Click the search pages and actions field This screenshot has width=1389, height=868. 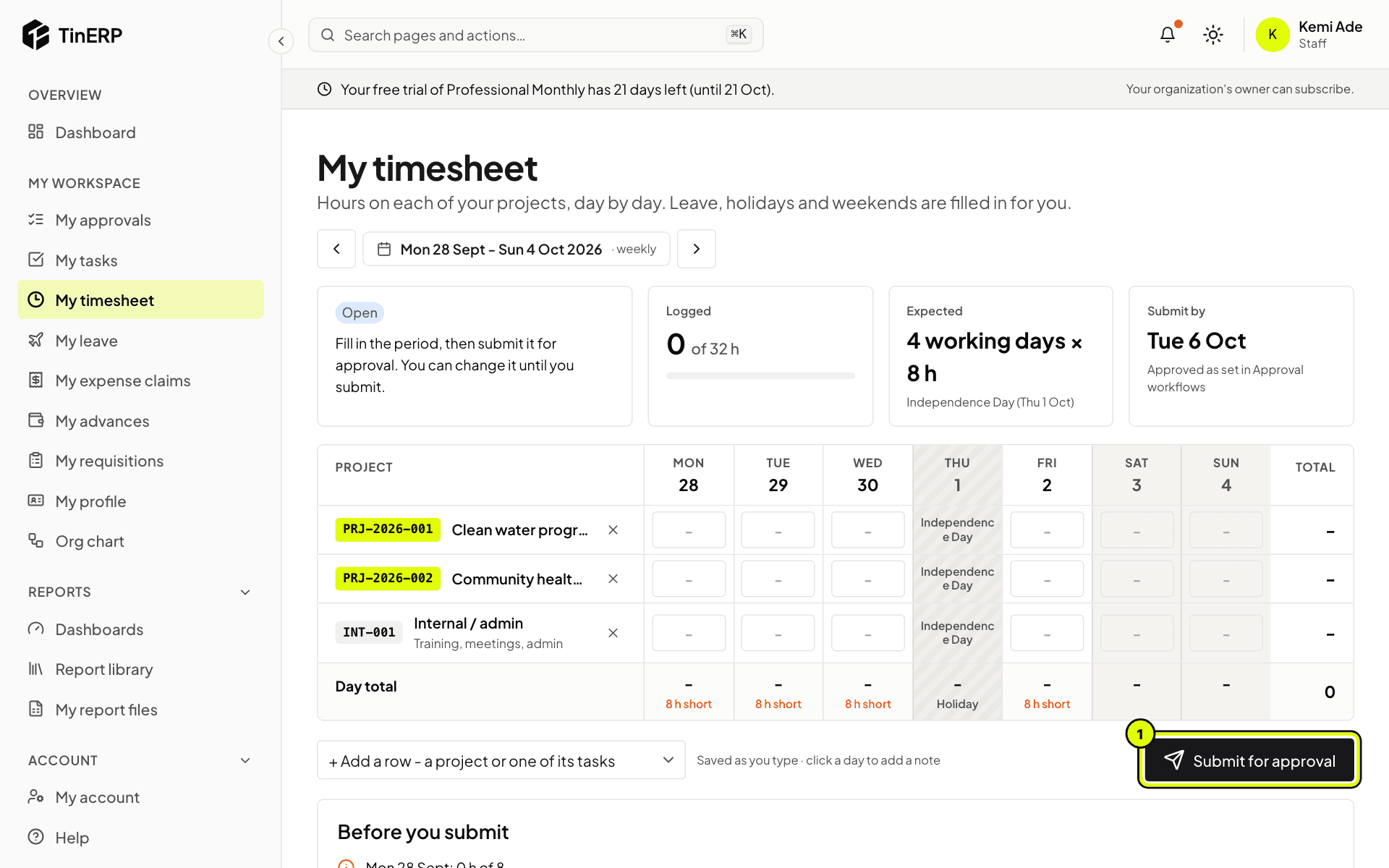535,35
